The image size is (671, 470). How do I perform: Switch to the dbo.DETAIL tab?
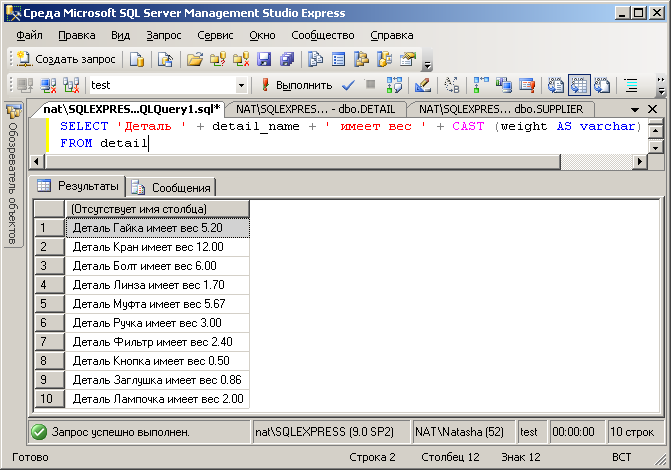[315, 109]
